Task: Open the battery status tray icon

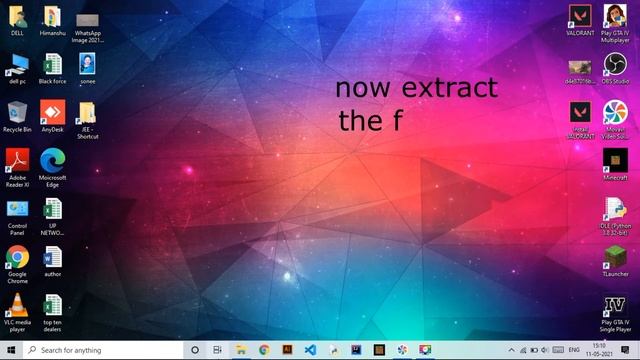Action: point(534,350)
